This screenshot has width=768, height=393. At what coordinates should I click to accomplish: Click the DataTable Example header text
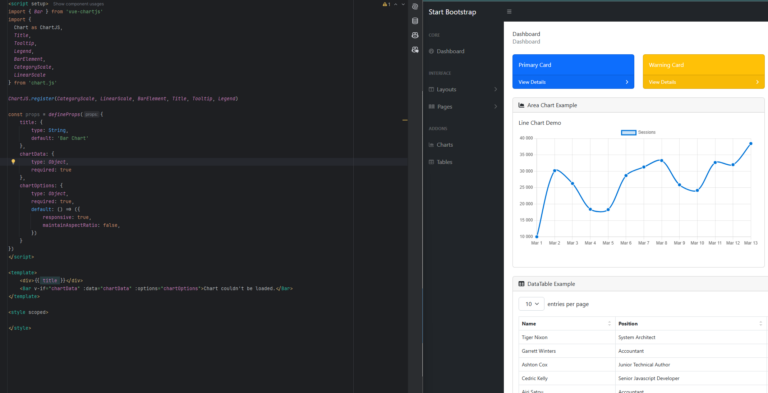551,284
